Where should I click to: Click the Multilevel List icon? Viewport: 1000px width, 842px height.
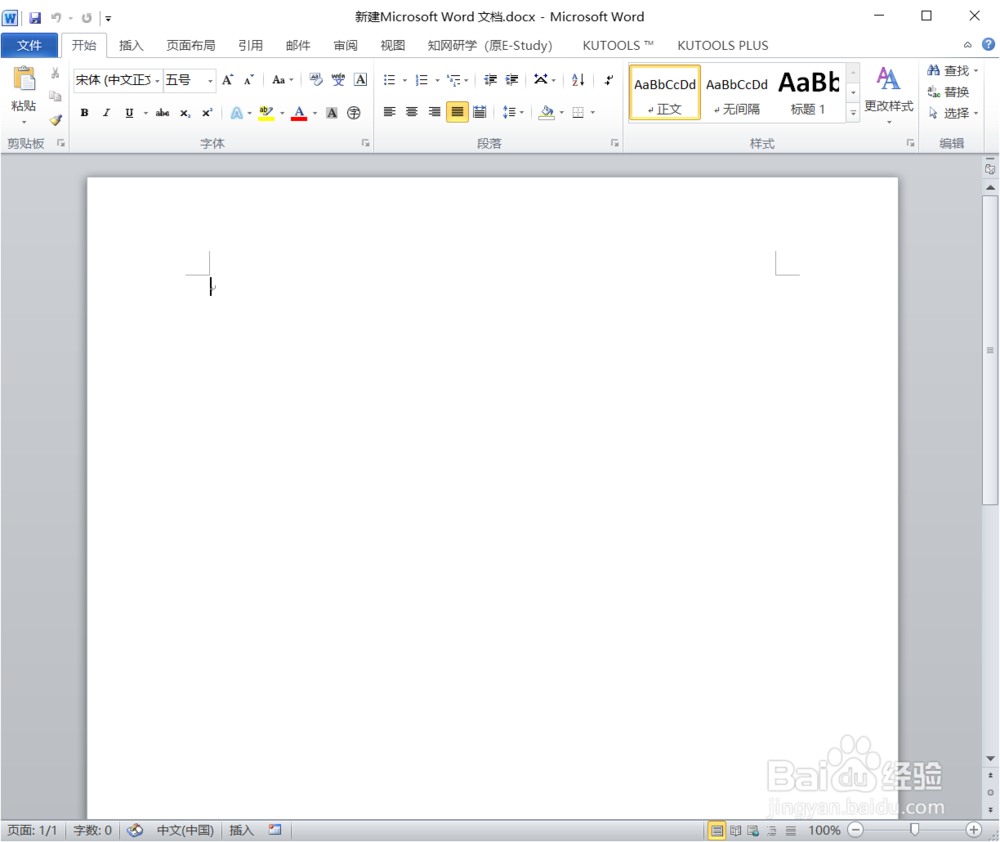coord(454,80)
